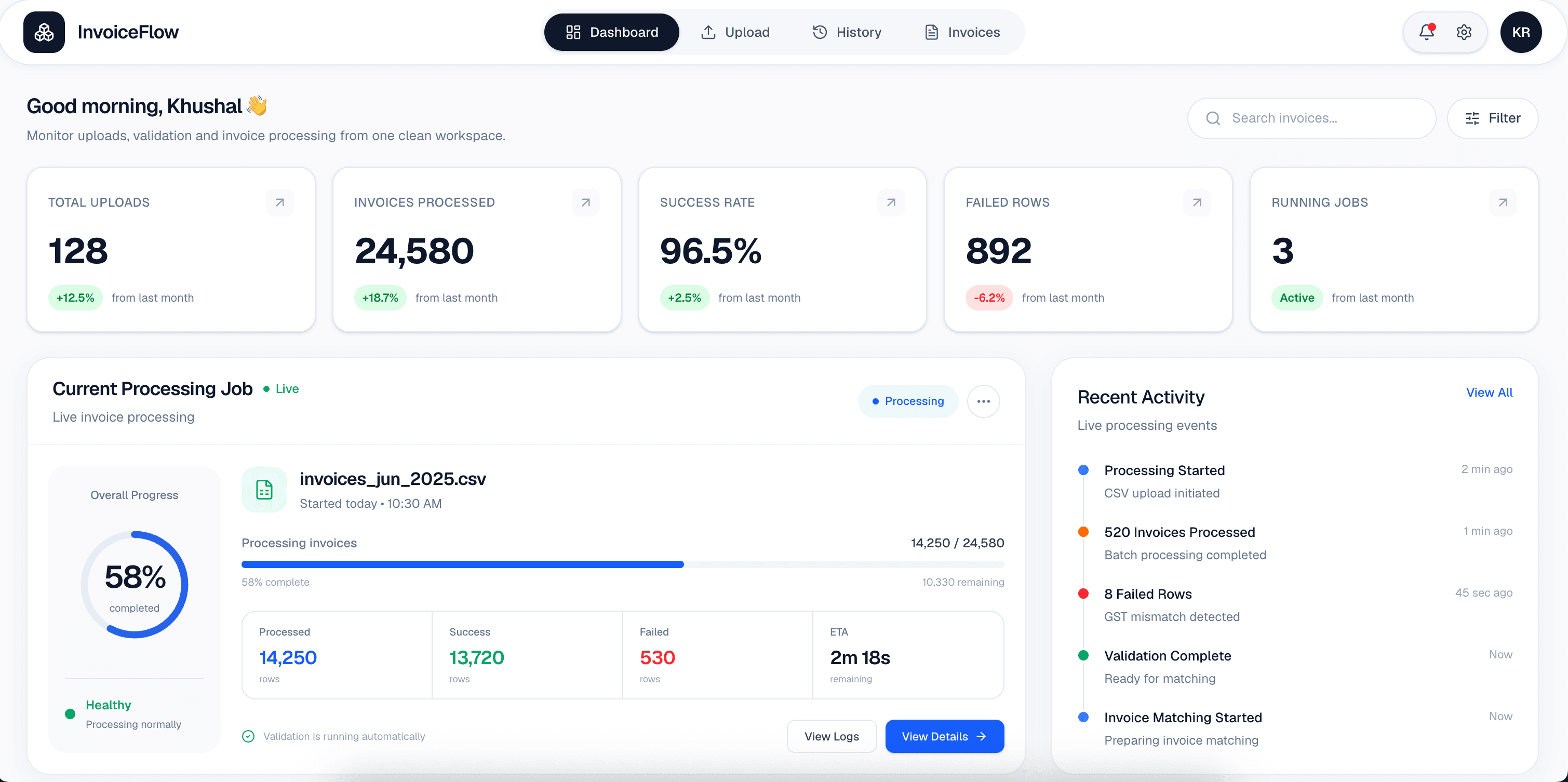Screen dimensions: 1568x782
Task: Go to the Dashboard tab
Action: [x=611, y=32]
